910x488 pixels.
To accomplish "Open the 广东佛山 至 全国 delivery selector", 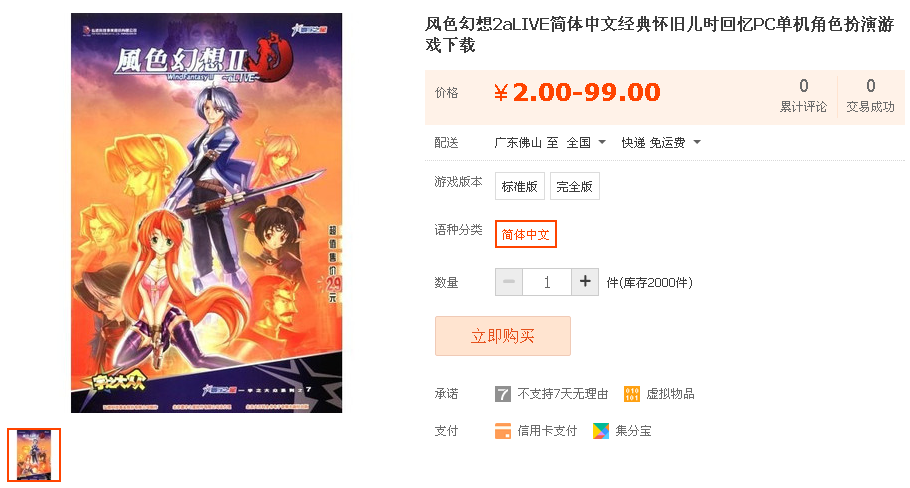I will [550, 143].
